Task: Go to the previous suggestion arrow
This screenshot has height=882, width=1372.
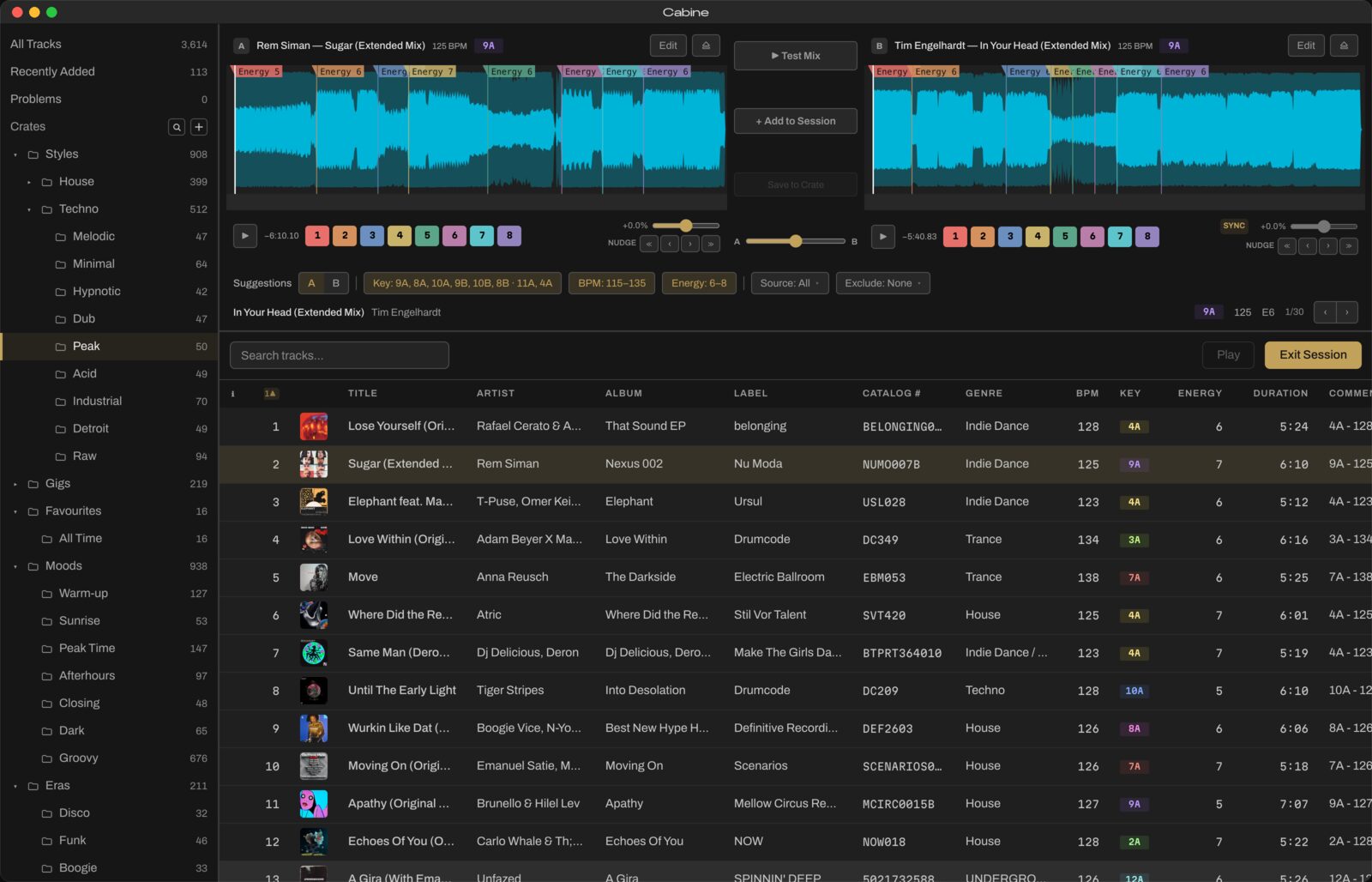Action: 1325,312
